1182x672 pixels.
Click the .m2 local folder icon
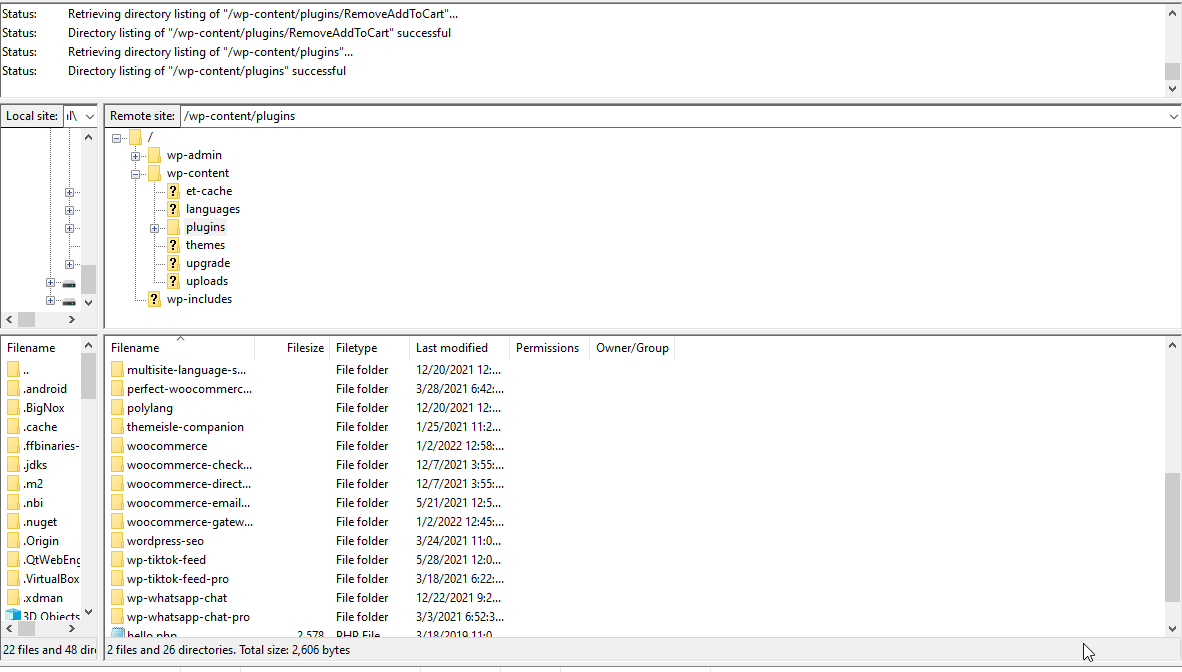pyautogui.click(x=13, y=483)
